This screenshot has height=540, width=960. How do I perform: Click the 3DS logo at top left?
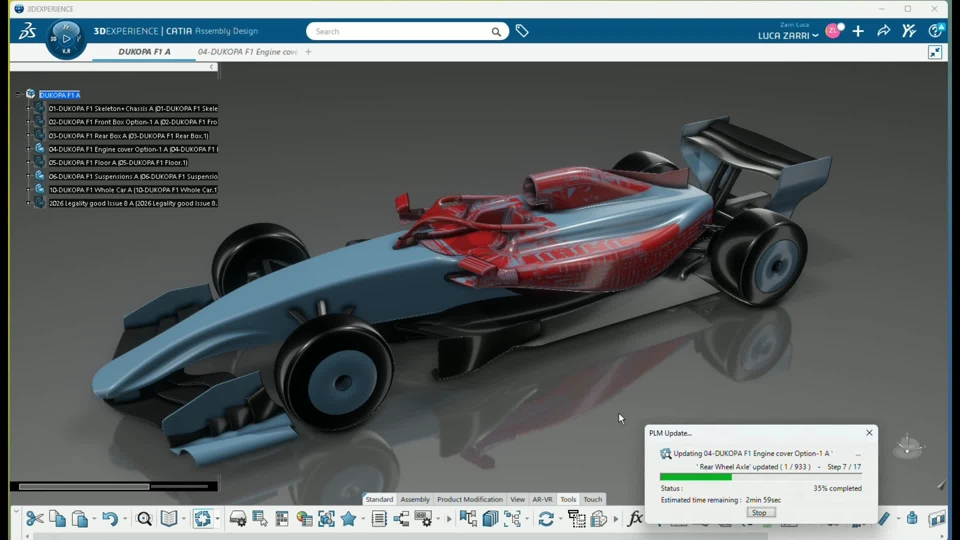[26, 31]
